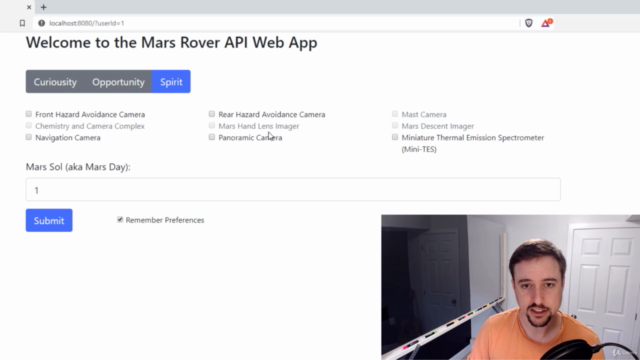Click the webcam video overlay
640x360 pixels.
tap(511, 287)
